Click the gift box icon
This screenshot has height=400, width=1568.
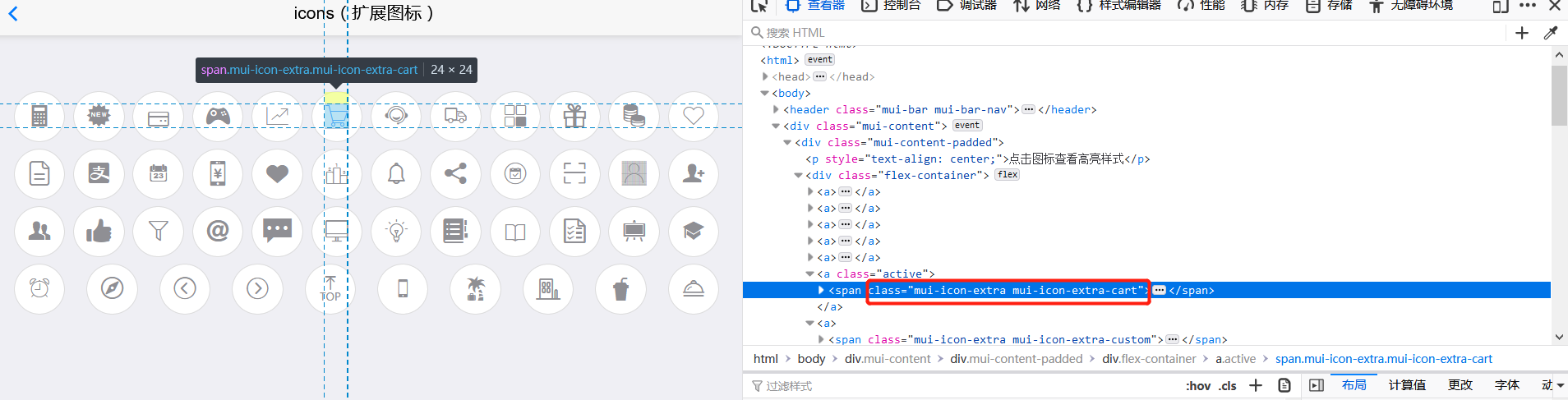tap(574, 117)
